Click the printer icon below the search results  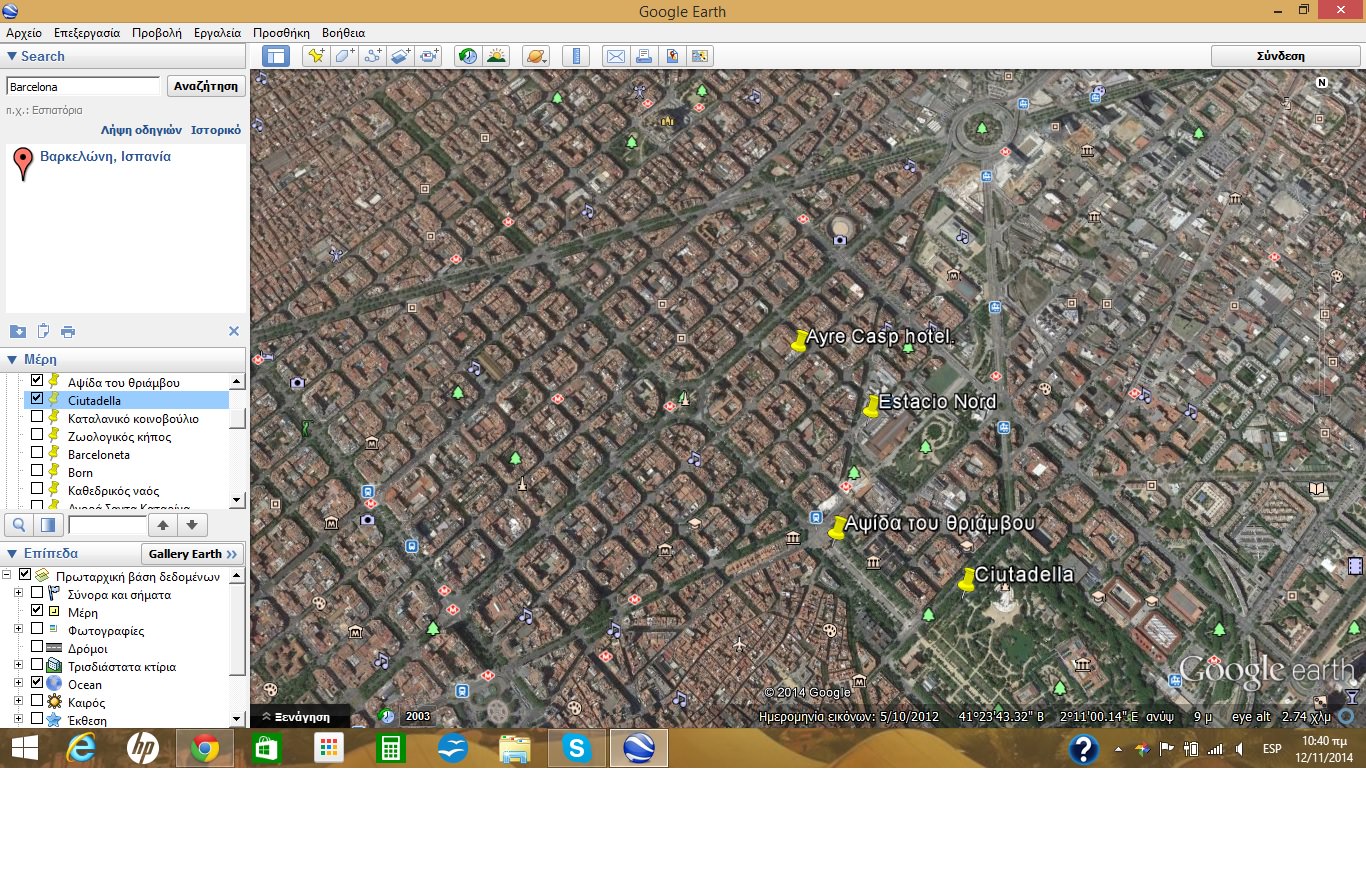coord(68,331)
